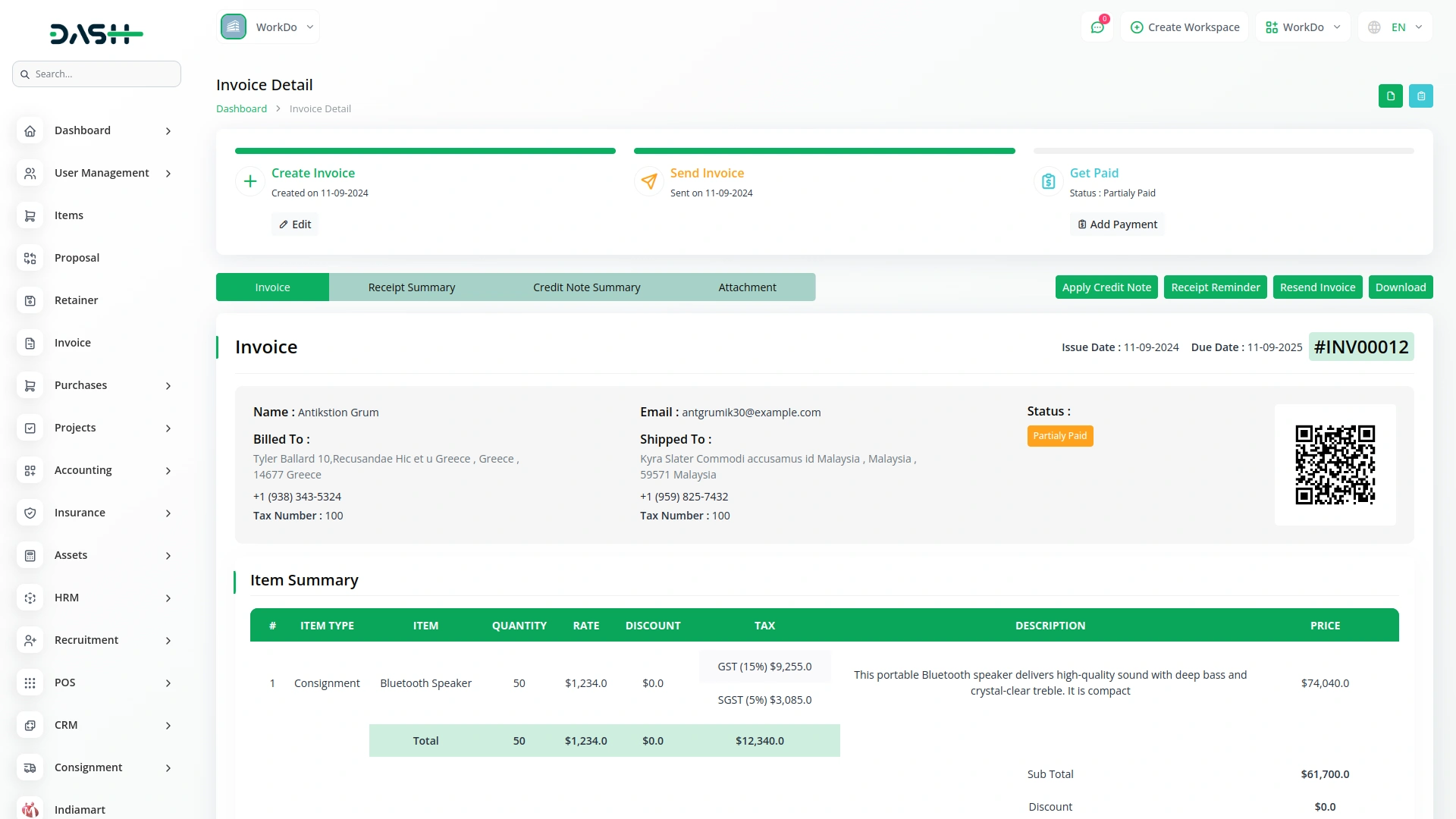Click the Apply Credit Note button
This screenshot has height=819, width=1456.
coord(1106,287)
